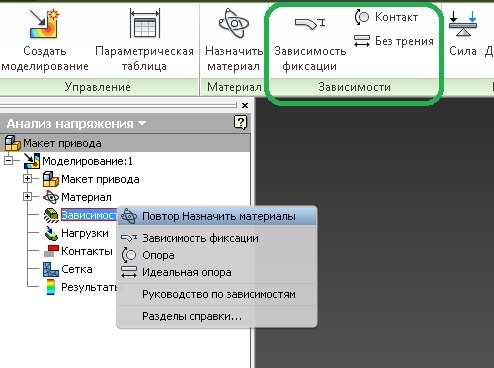Open the browser panel help icon
The width and height of the screenshot is (494, 368).
point(240,122)
